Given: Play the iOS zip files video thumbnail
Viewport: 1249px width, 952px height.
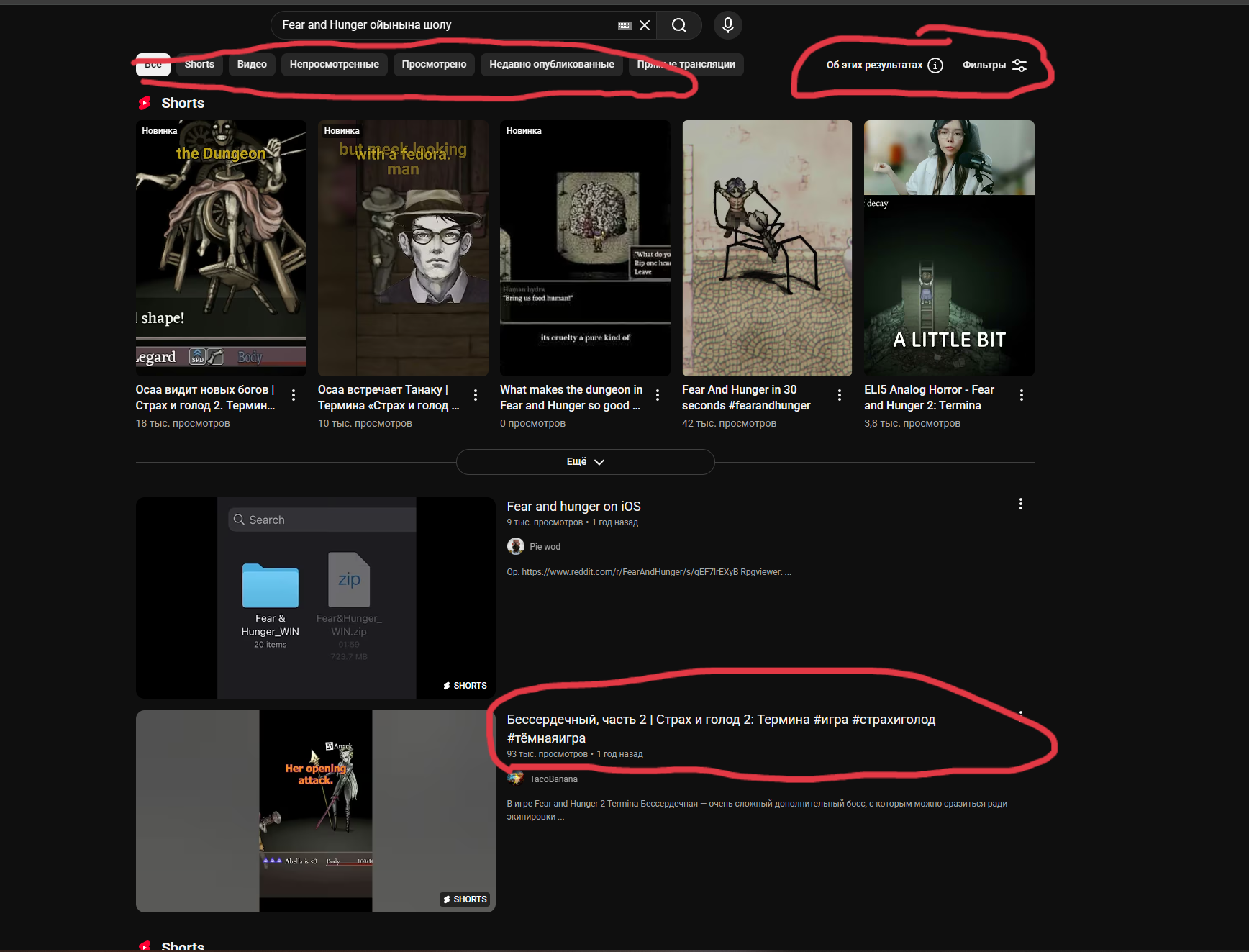Looking at the screenshot, I should 316,598.
